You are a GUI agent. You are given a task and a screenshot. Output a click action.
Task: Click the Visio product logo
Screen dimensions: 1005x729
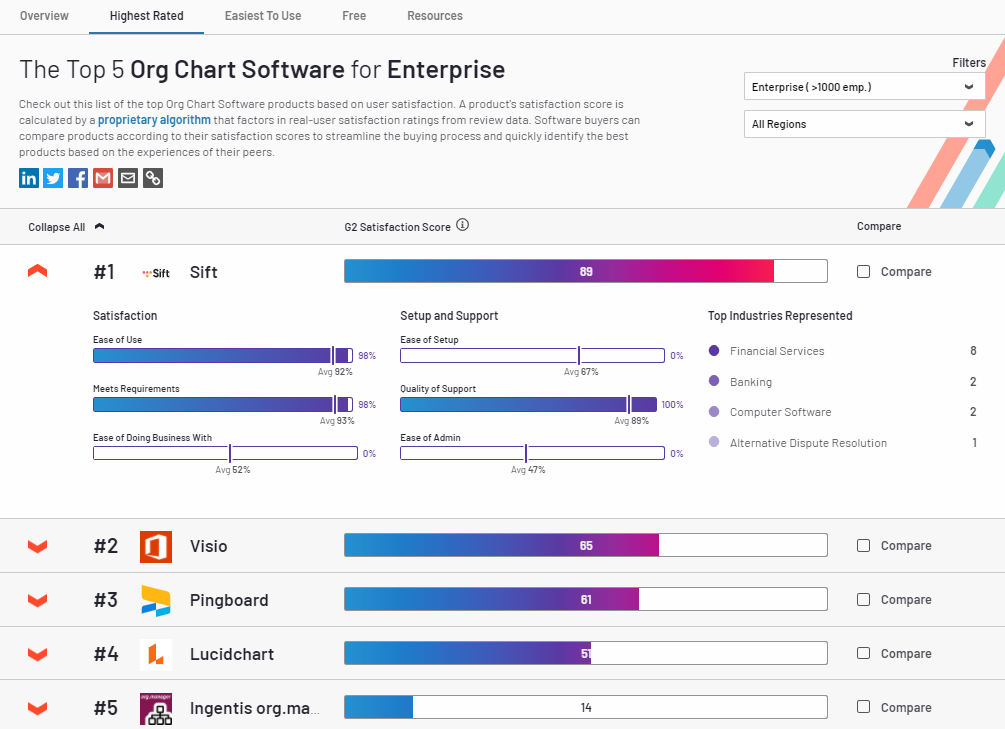click(156, 547)
